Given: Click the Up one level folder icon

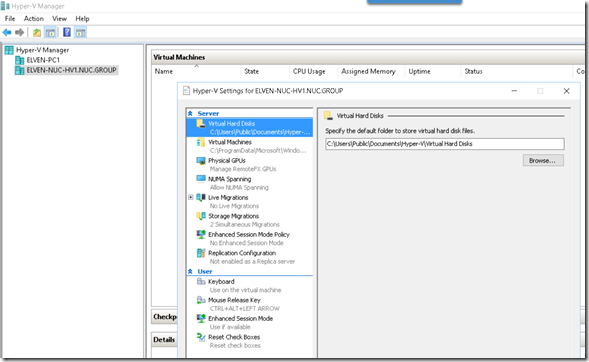Looking at the screenshot, I should click(x=37, y=33).
